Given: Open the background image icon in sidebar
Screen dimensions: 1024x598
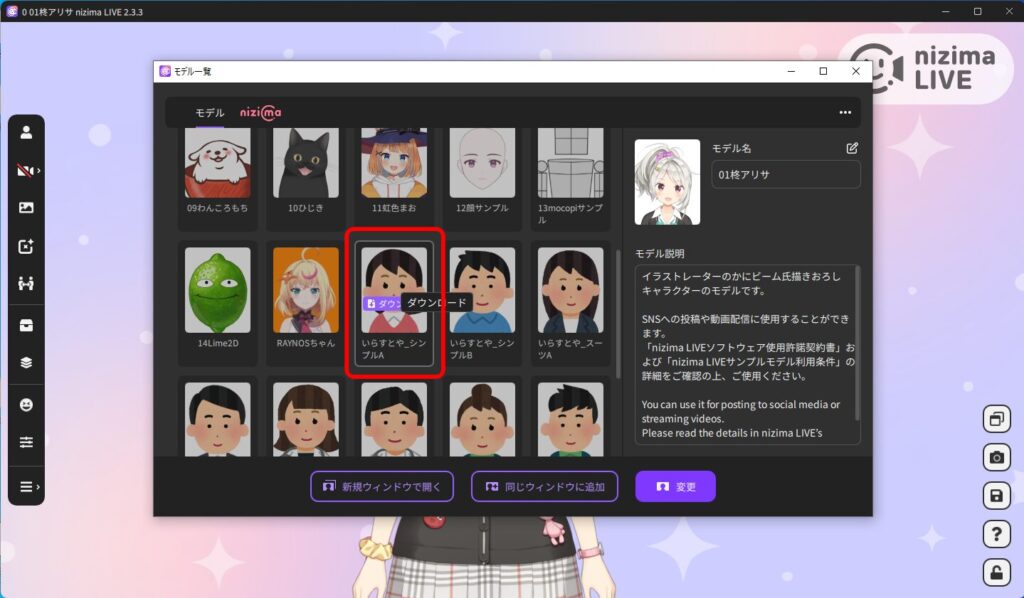Looking at the screenshot, I should tap(26, 208).
